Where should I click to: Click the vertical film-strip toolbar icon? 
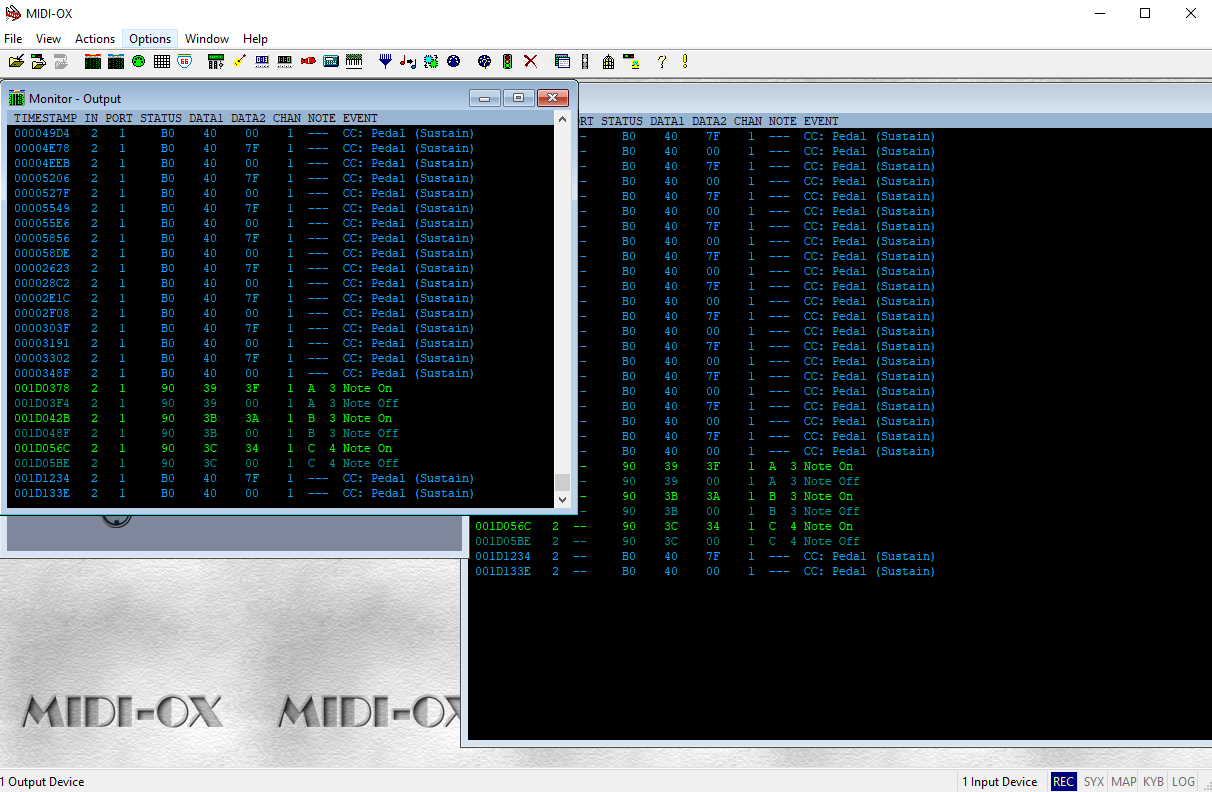585,61
